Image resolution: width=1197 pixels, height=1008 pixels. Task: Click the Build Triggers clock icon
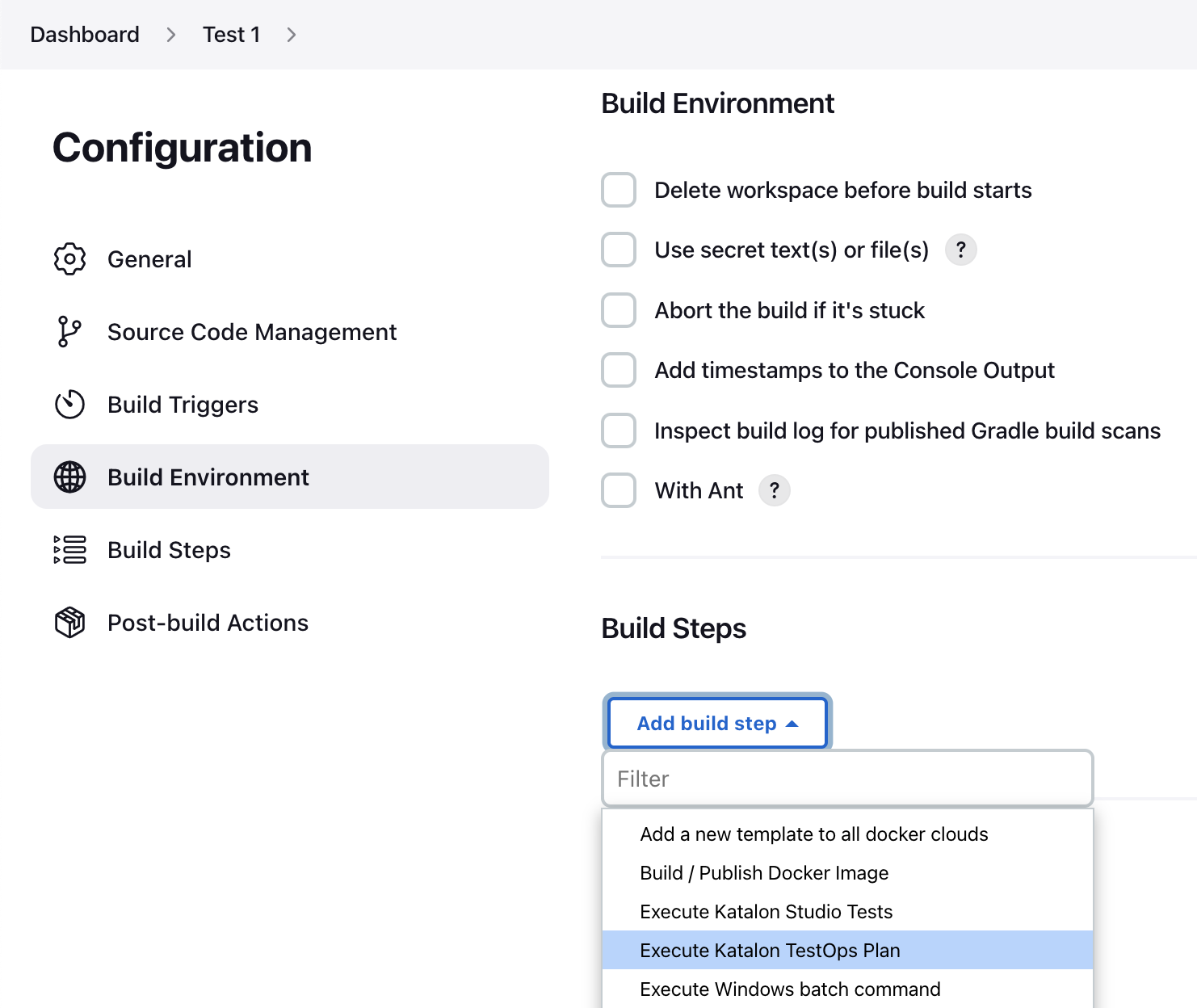pos(70,405)
